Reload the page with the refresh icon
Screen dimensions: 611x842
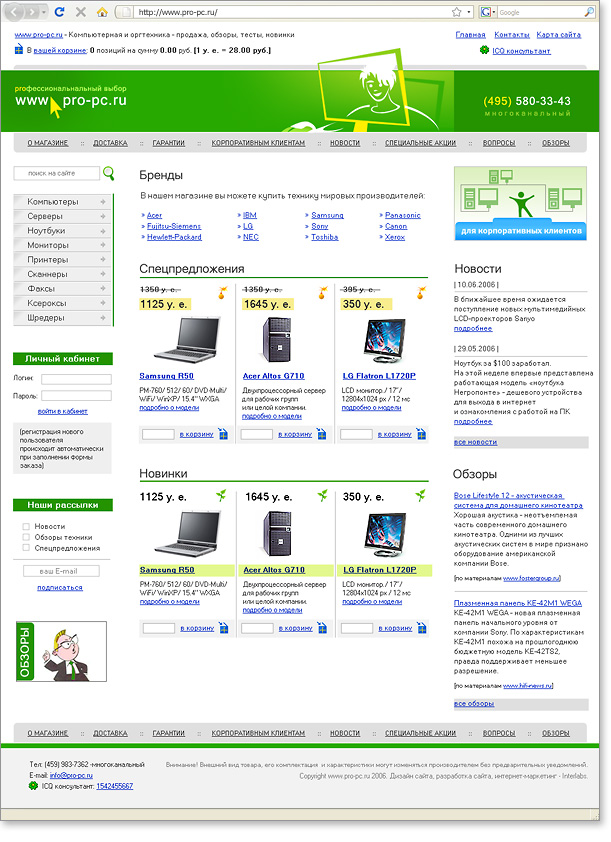click(x=60, y=11)
